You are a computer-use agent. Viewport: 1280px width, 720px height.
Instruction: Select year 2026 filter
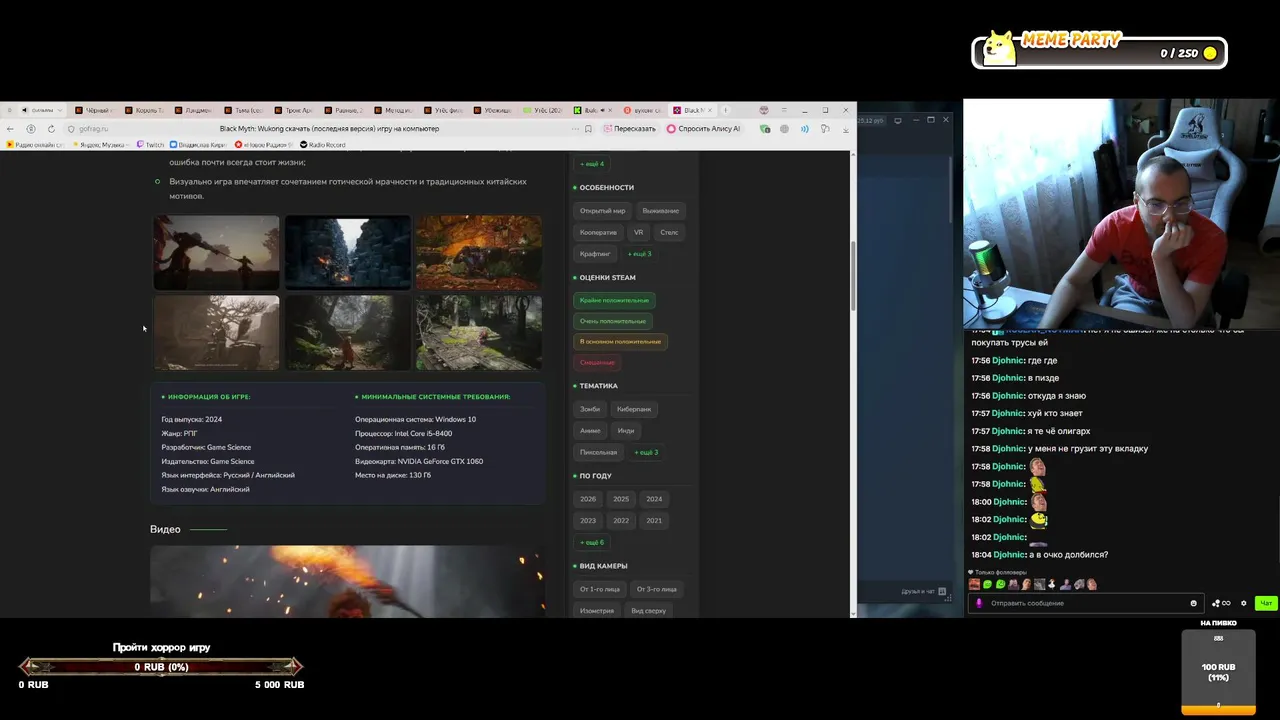coord(588,499)
